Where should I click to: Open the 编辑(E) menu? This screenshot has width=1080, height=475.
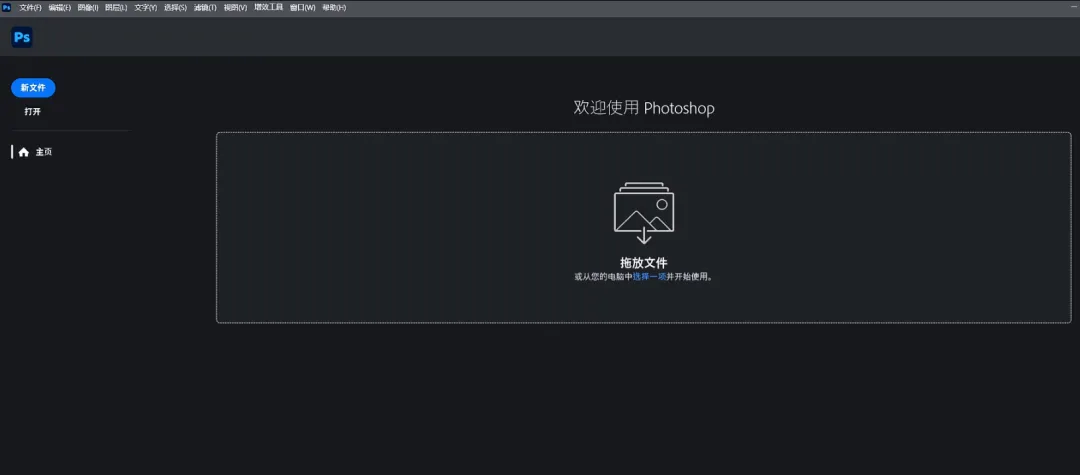click(x=60, y=8)
